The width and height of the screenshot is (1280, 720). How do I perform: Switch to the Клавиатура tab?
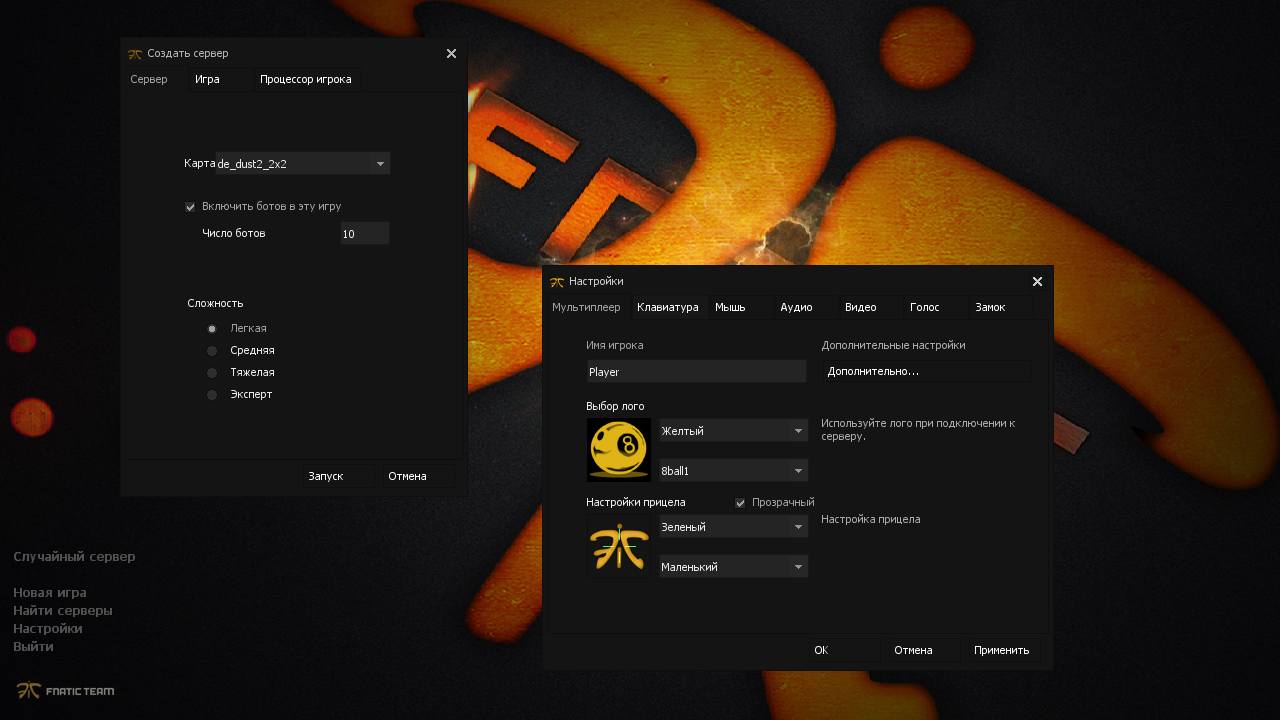(x=667, y=308)
